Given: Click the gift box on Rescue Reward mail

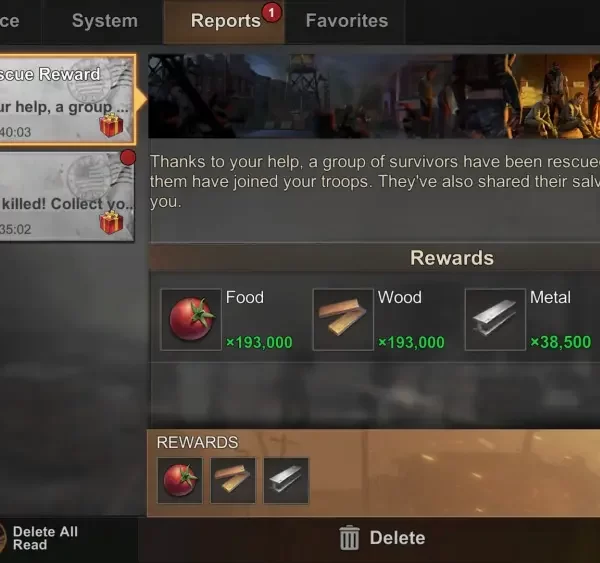Looking at the screenshot, I should click(111, 125).
